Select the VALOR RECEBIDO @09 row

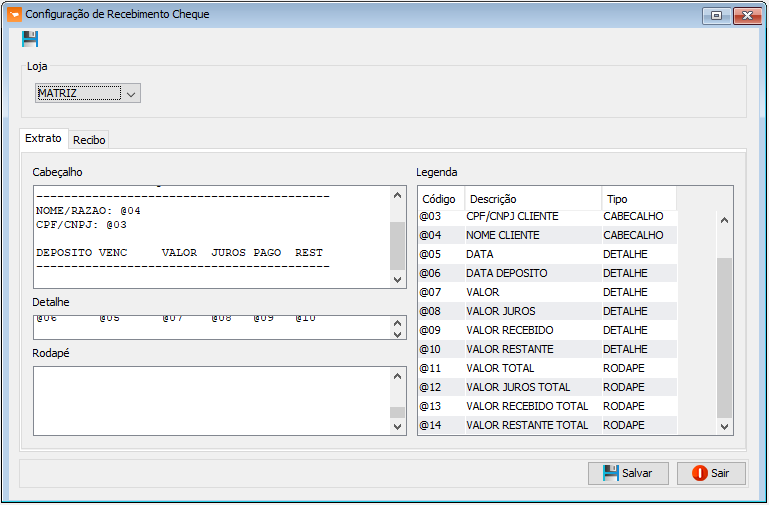click(547, 330)
